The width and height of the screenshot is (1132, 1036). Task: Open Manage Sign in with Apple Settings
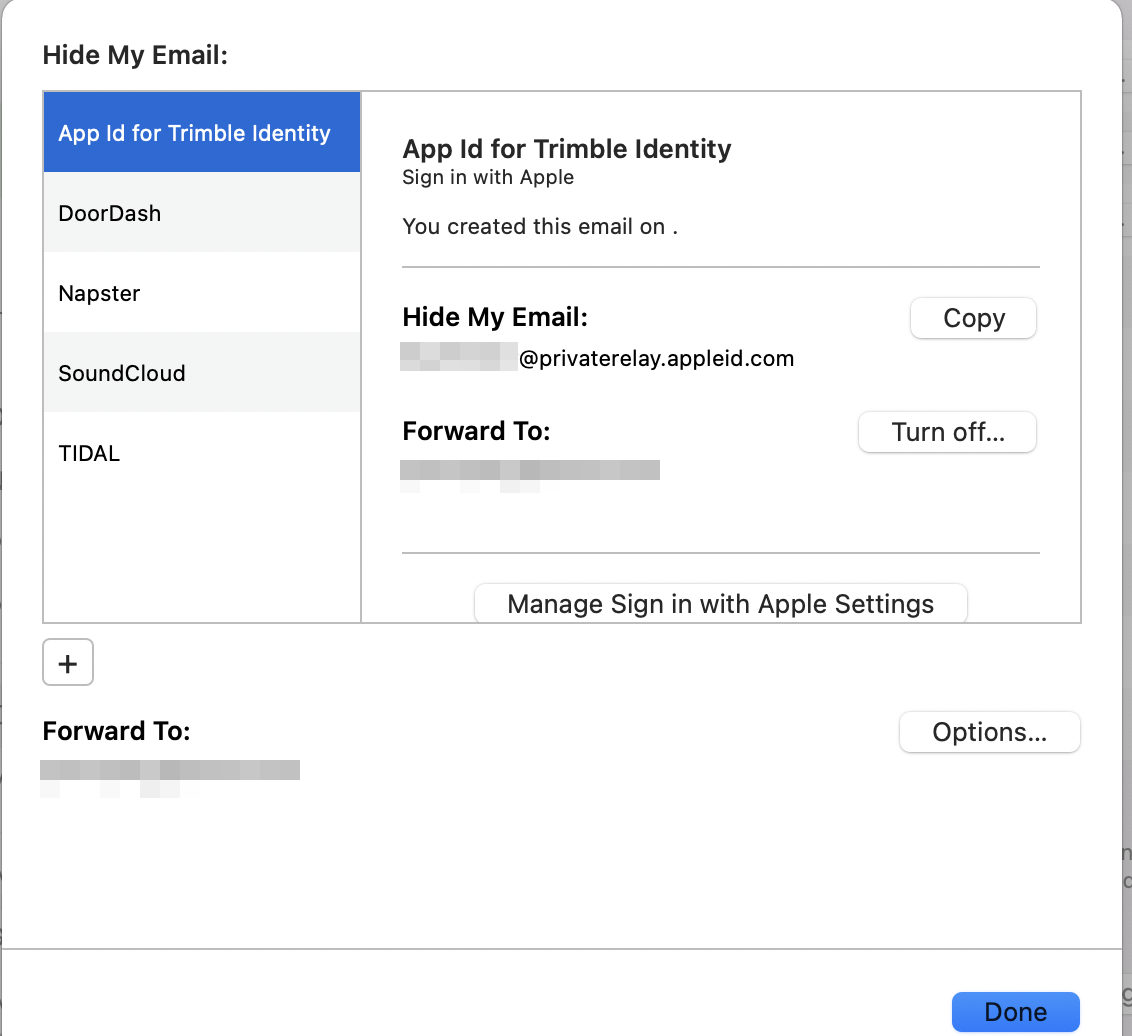pos(720,604)
